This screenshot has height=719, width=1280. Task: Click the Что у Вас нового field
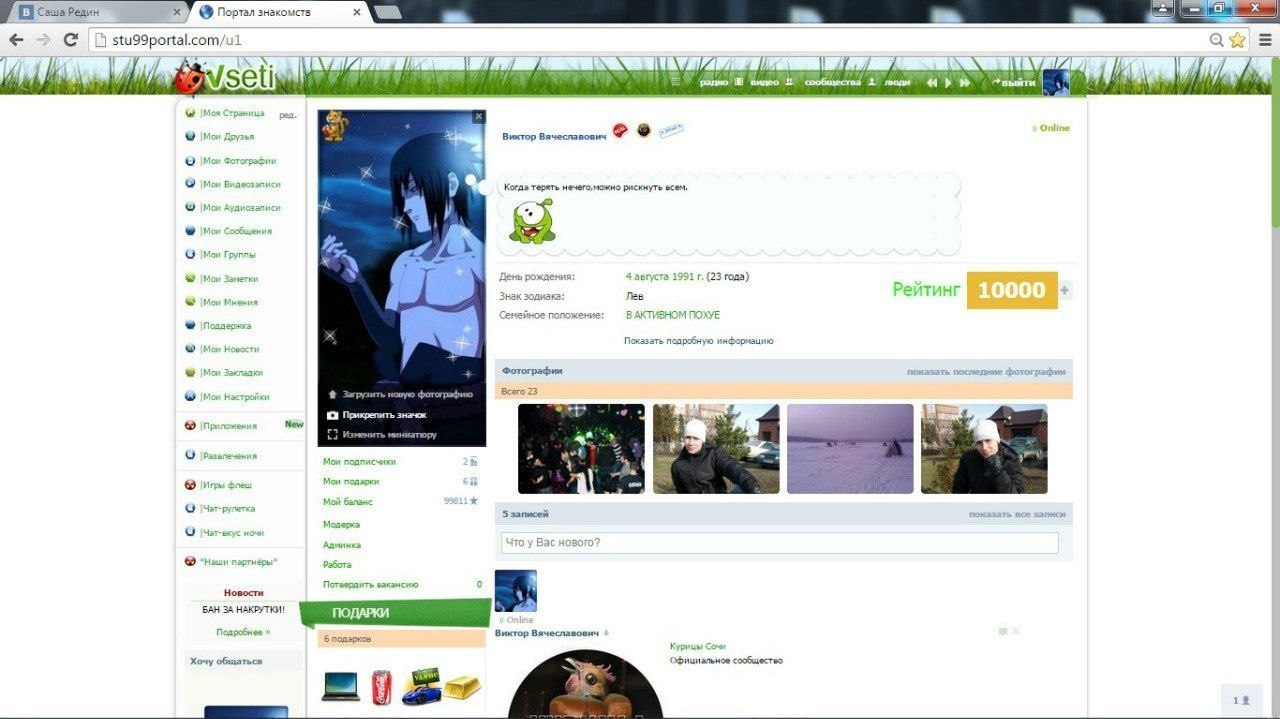pyautogui.click(x=780, y=543)
